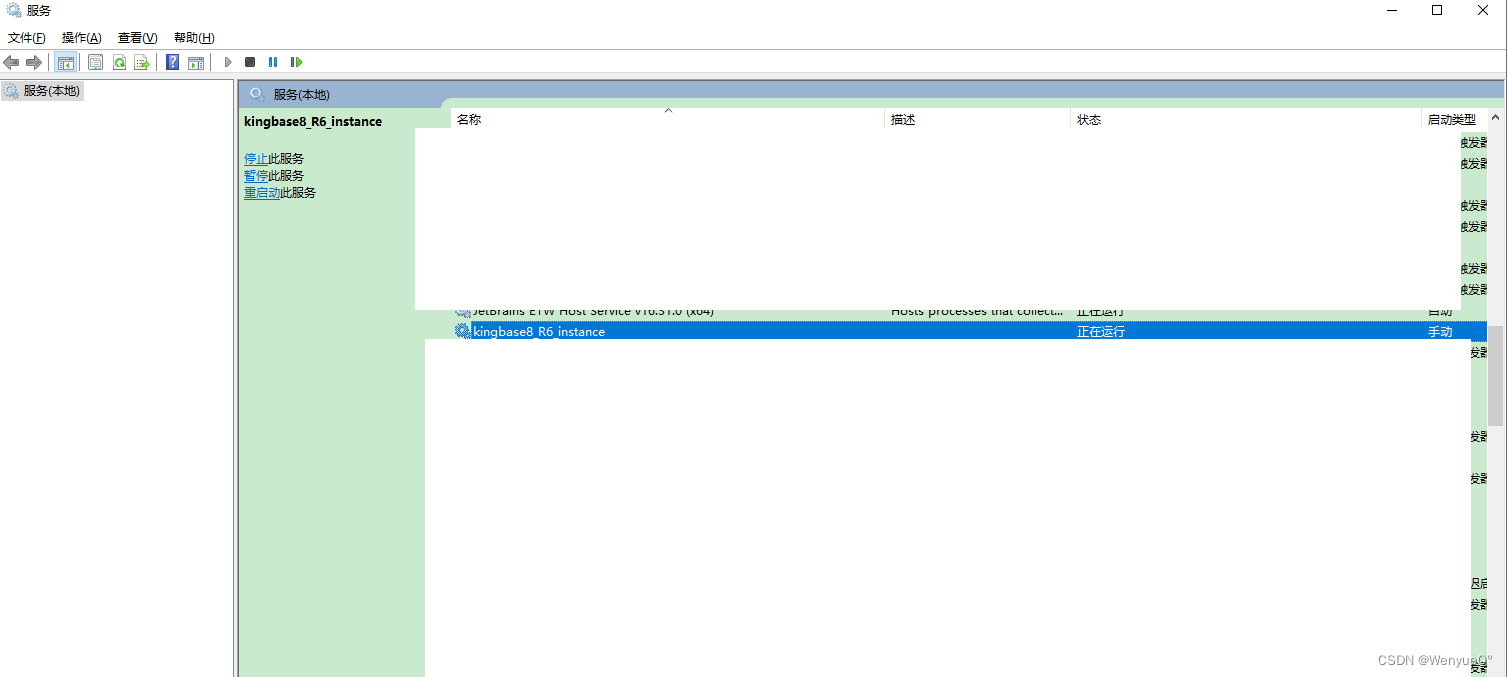Viewport: 1507px width, 677px height.
Task: Click the services list vertical scrollbar thumb
Action: pos(1495,375)
